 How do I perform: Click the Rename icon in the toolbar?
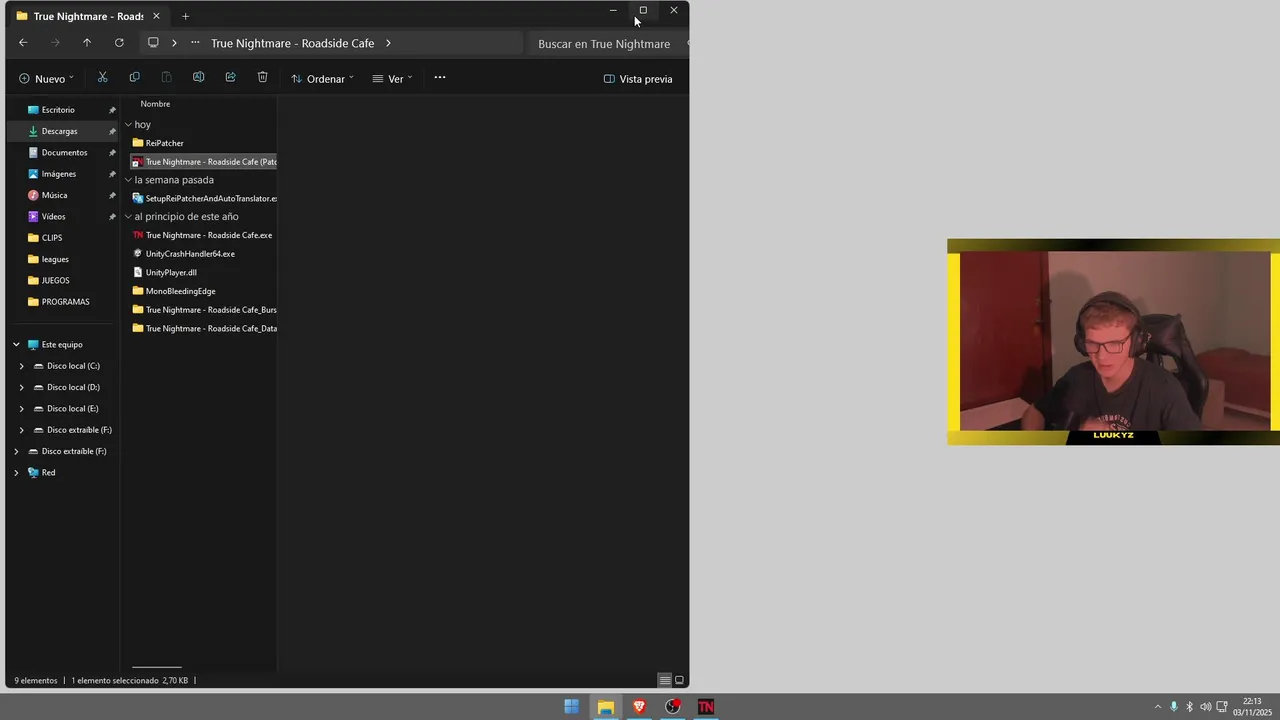point(198,78)
